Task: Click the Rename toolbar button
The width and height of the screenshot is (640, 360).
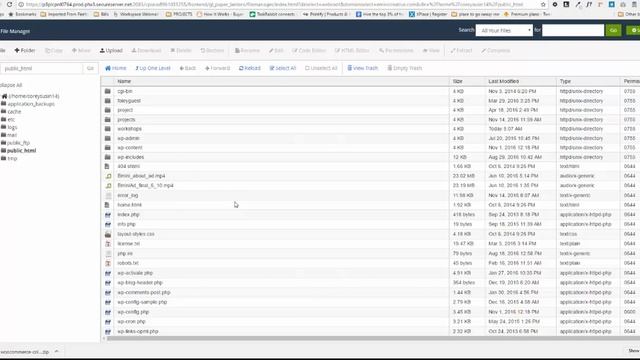Action: pos(247,51)
